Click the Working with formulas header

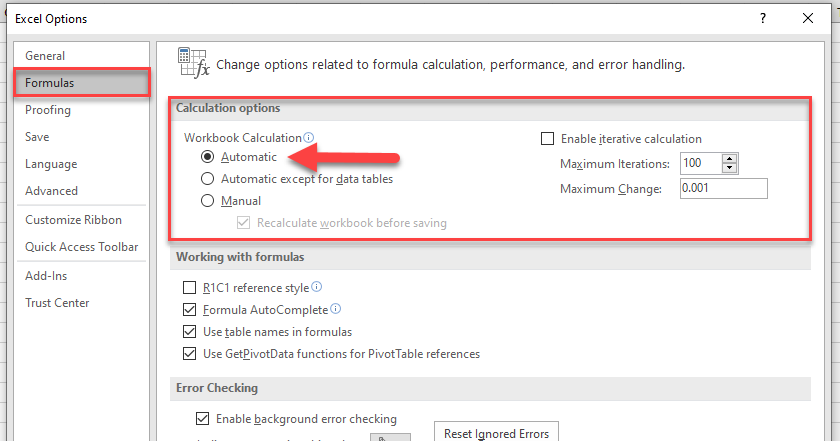240,257
